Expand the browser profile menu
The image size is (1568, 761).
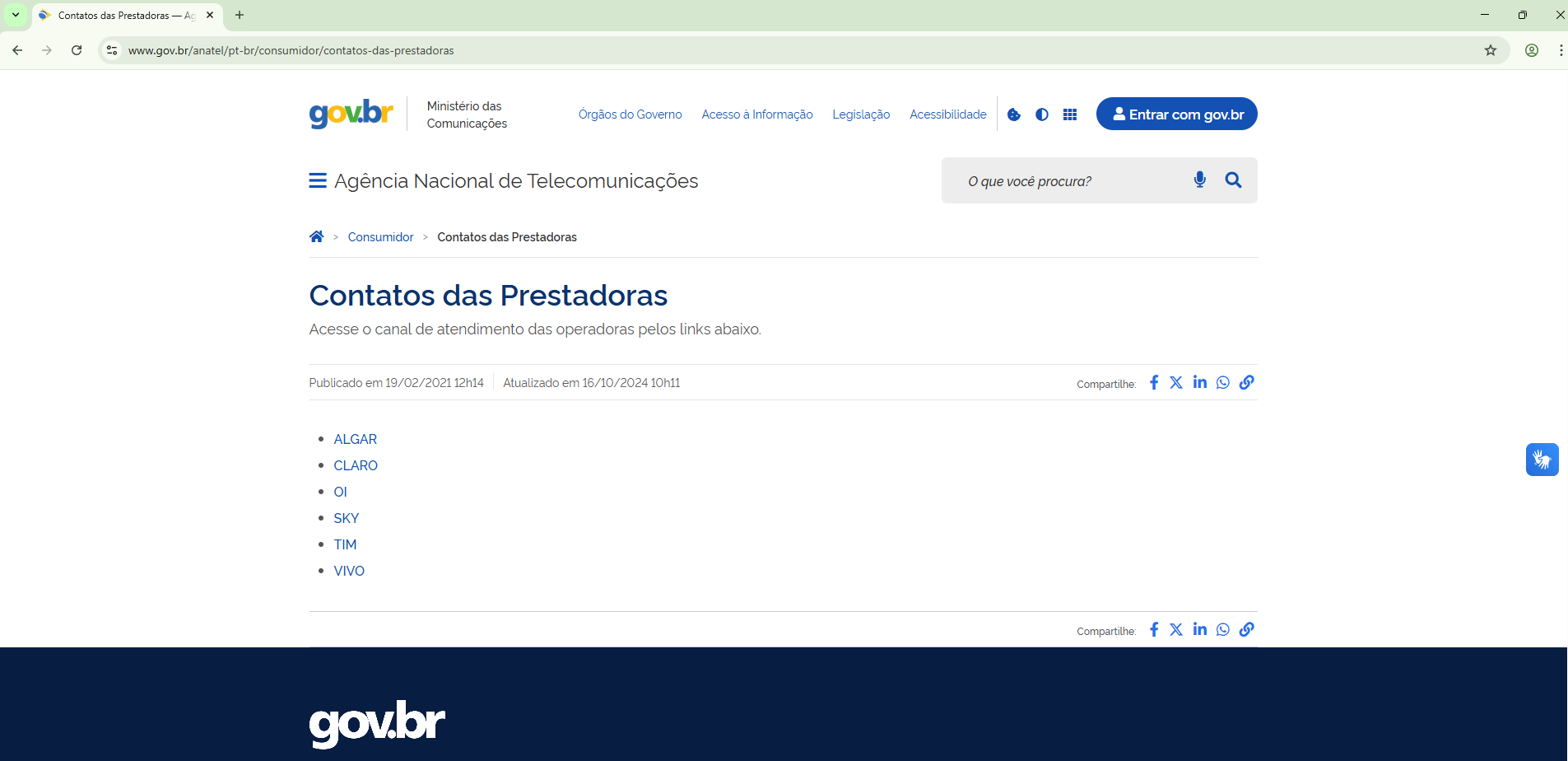[1531, 50]
